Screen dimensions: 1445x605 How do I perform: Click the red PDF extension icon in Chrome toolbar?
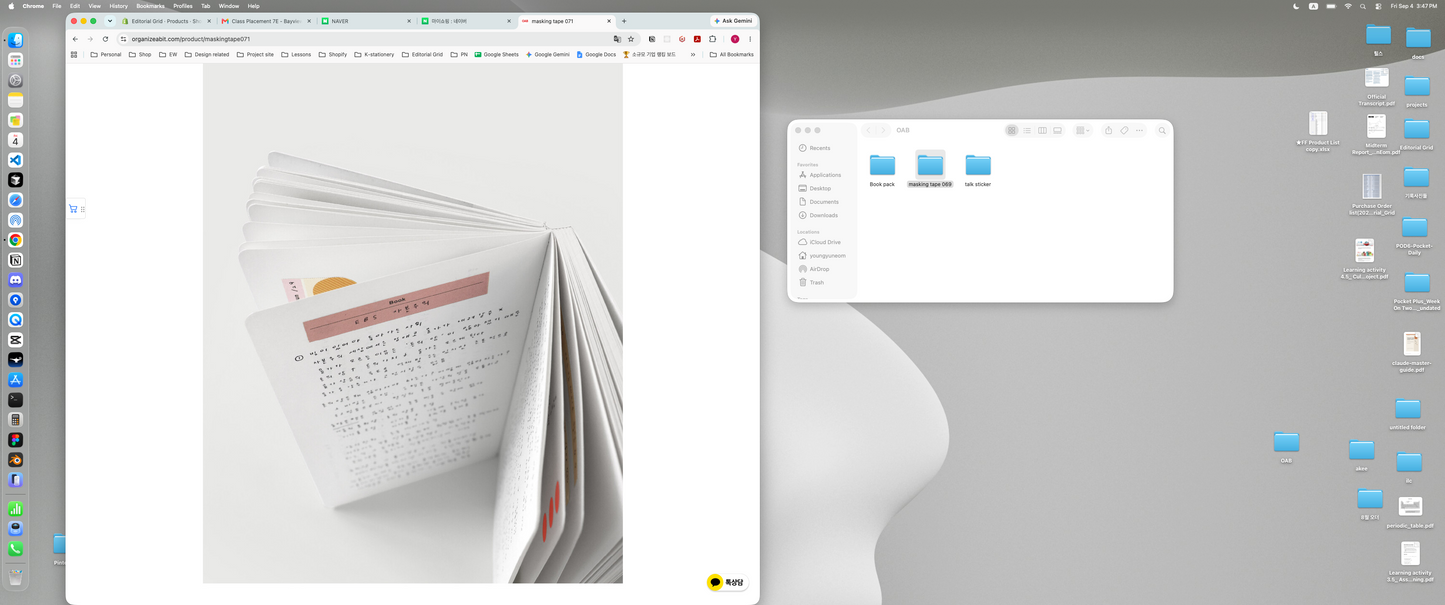[x=697, y=39]
